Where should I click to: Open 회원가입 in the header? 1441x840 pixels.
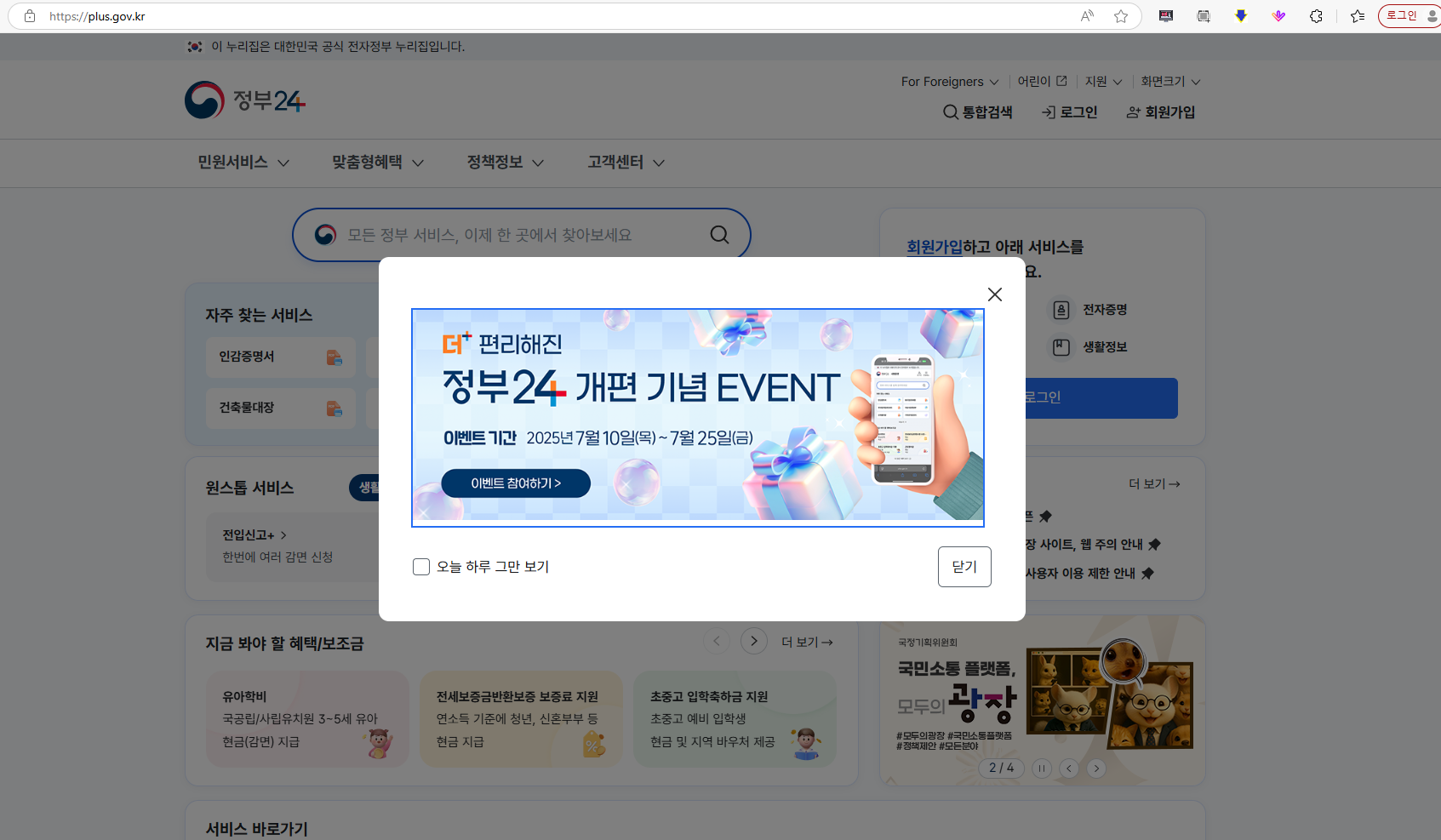coord(1161,112)
